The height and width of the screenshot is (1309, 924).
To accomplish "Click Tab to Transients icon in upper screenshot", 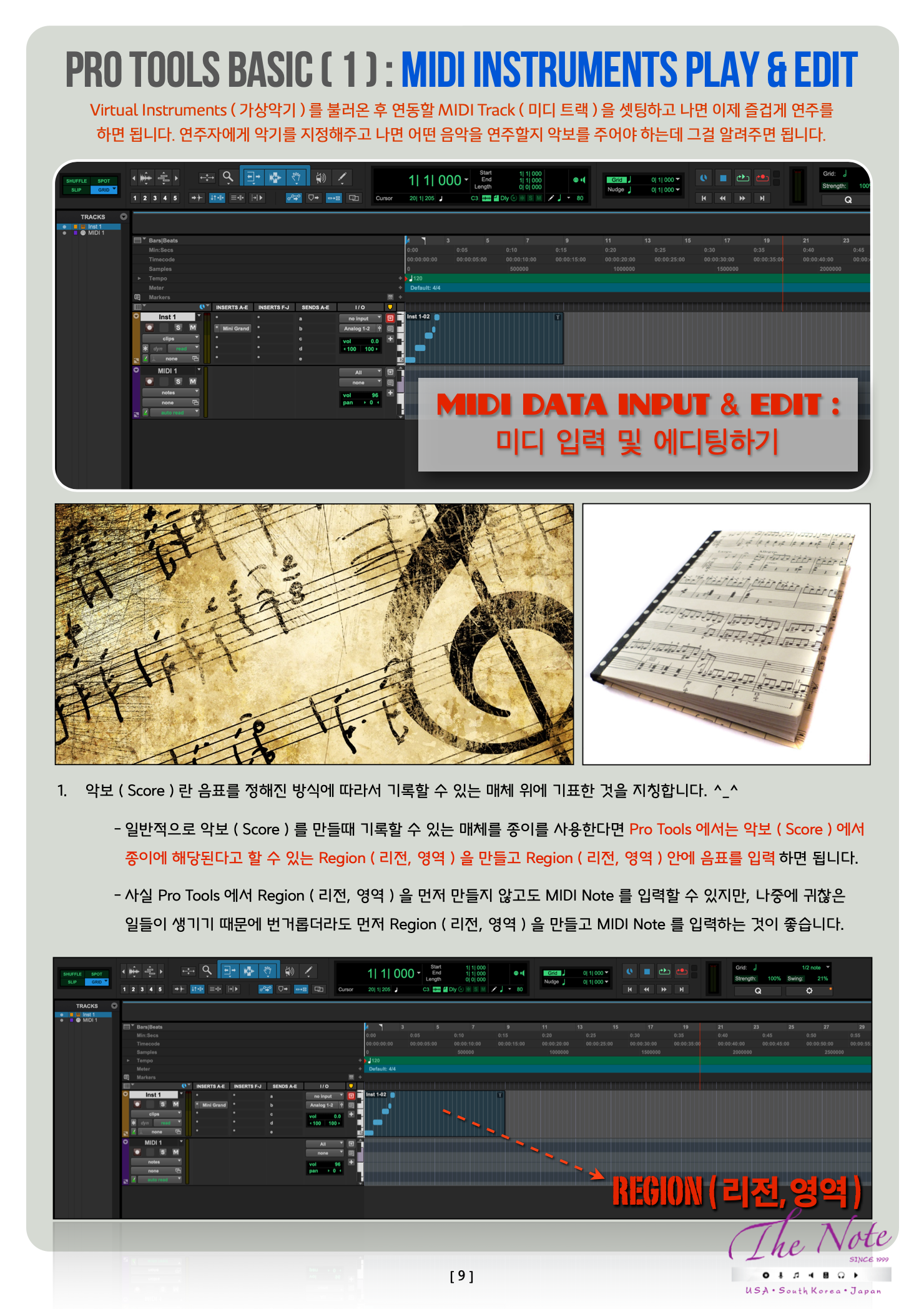I will point(197,198).
